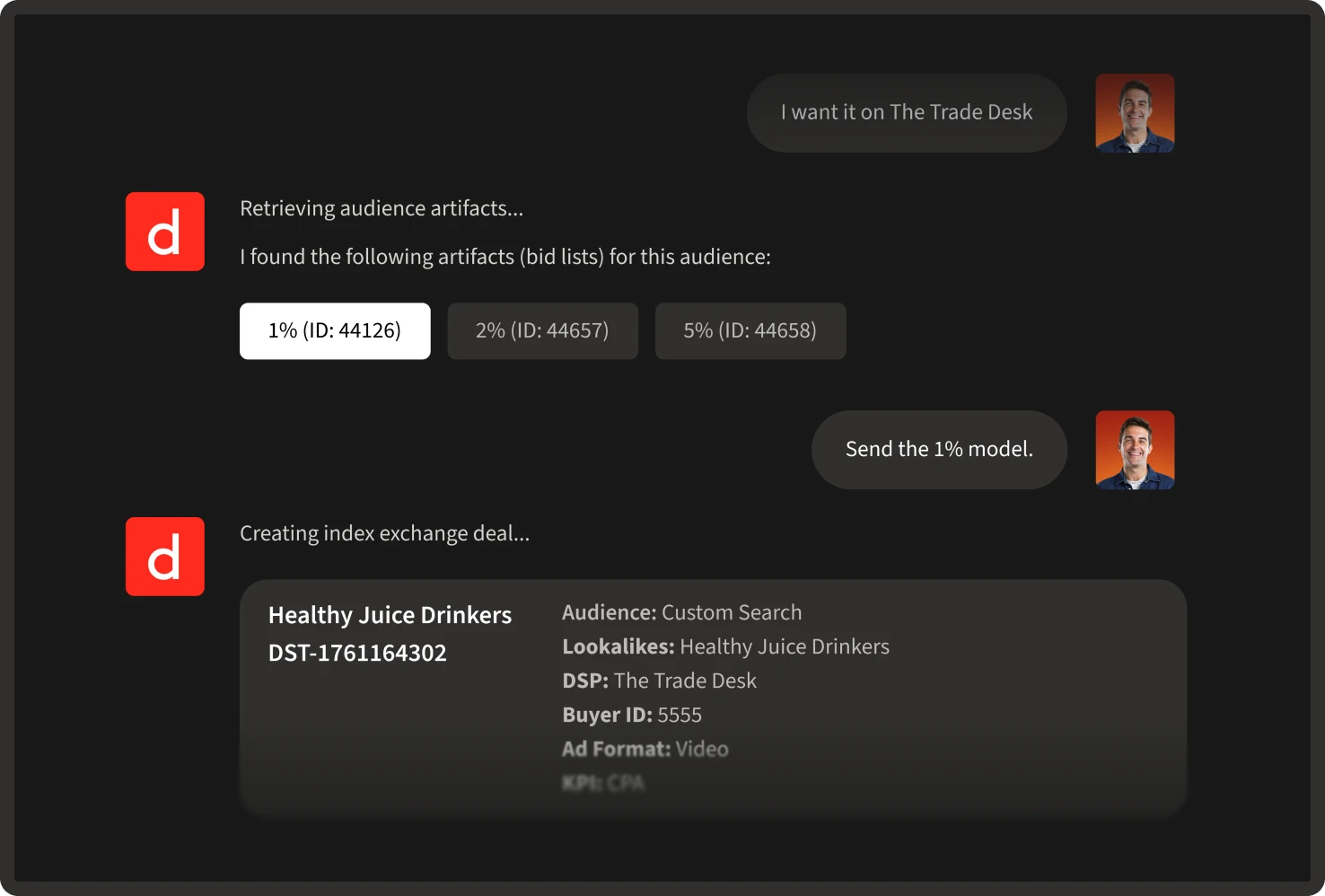Click the "Ad Format: Video" field

coord(645,749)
